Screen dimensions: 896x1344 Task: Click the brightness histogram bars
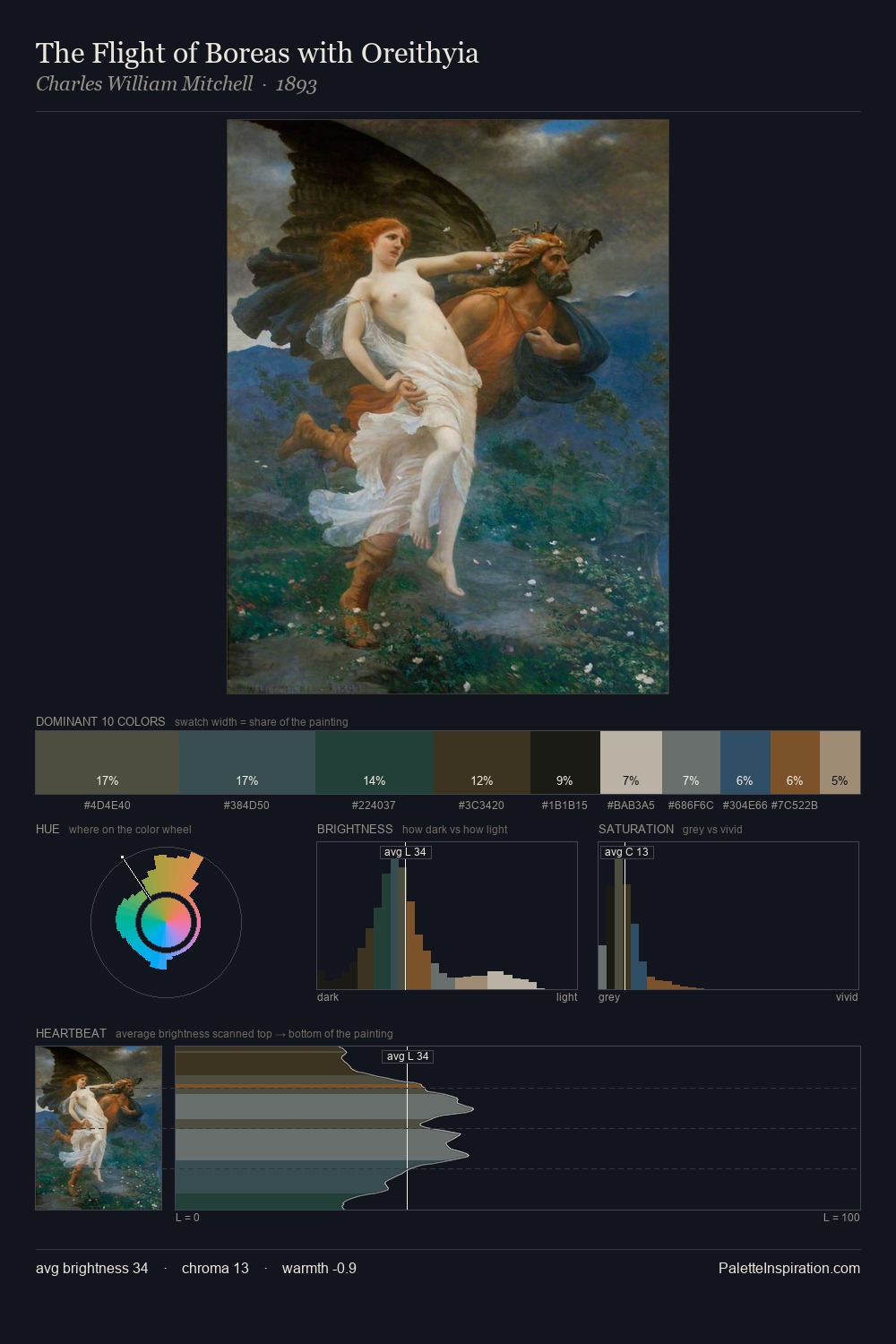click(x=447, y=916)
